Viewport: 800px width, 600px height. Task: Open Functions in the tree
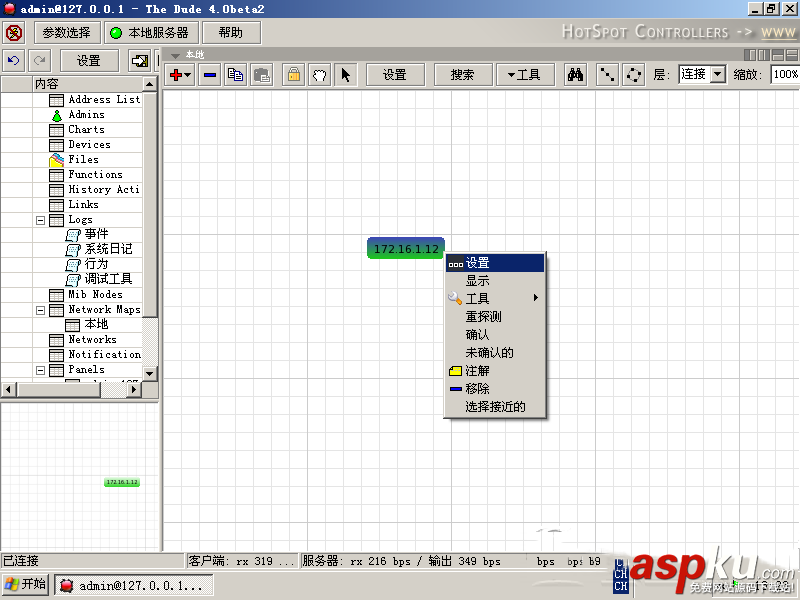click(x=95, y=174)
